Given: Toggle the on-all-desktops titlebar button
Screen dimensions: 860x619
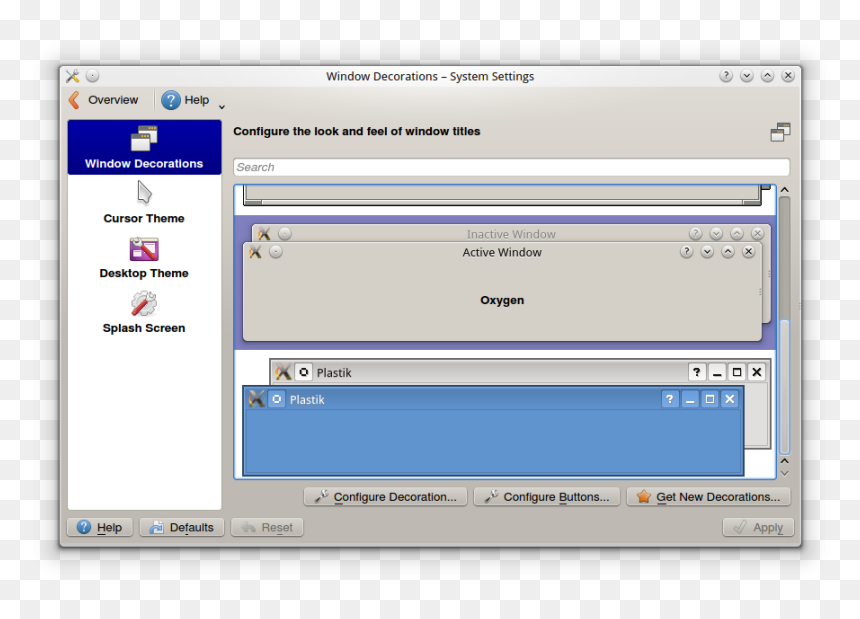Looking at the screenshot, I should click(x=92, y=76).
